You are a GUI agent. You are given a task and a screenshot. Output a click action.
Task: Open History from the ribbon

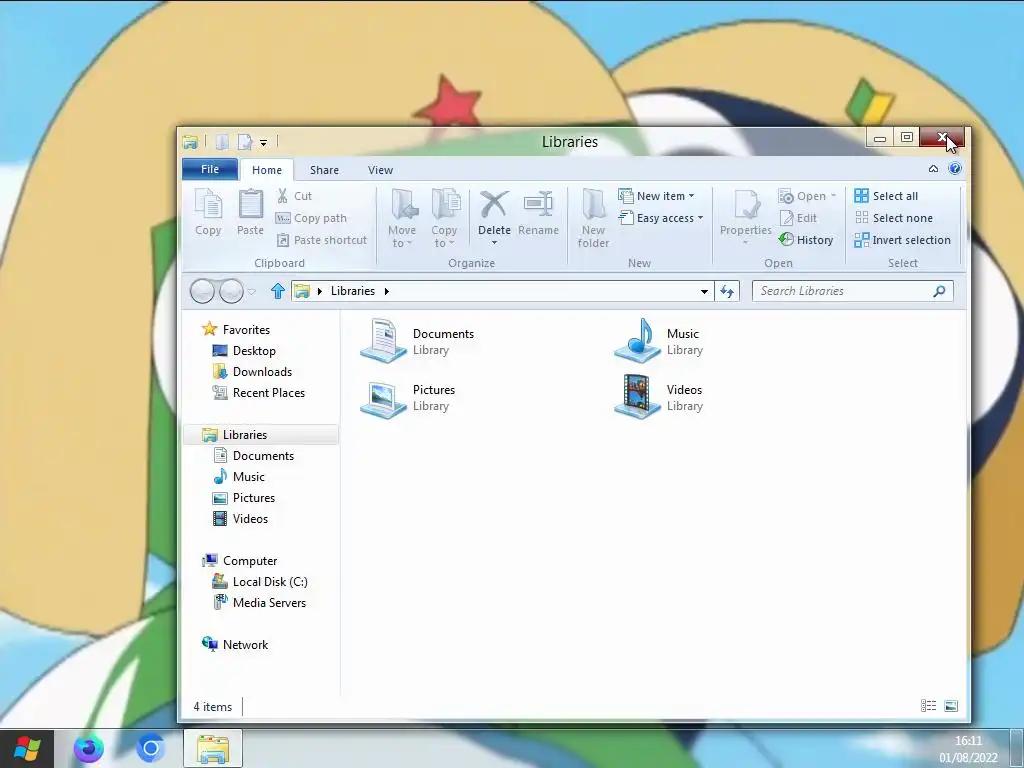[x=806, y=240]
